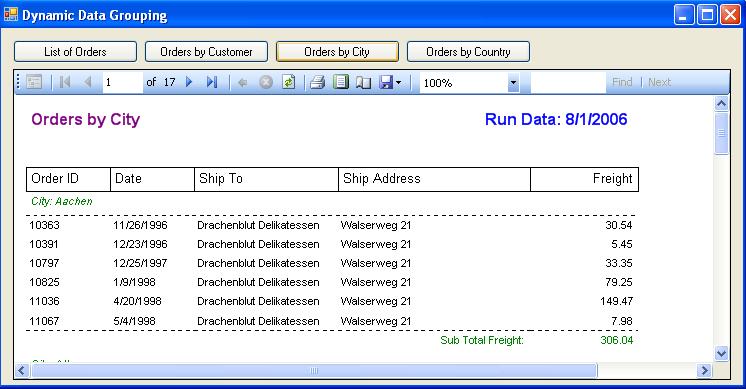Click the vertical scrollbar up arrow
The height and width of the screenshot is (389, 746).
721,104
